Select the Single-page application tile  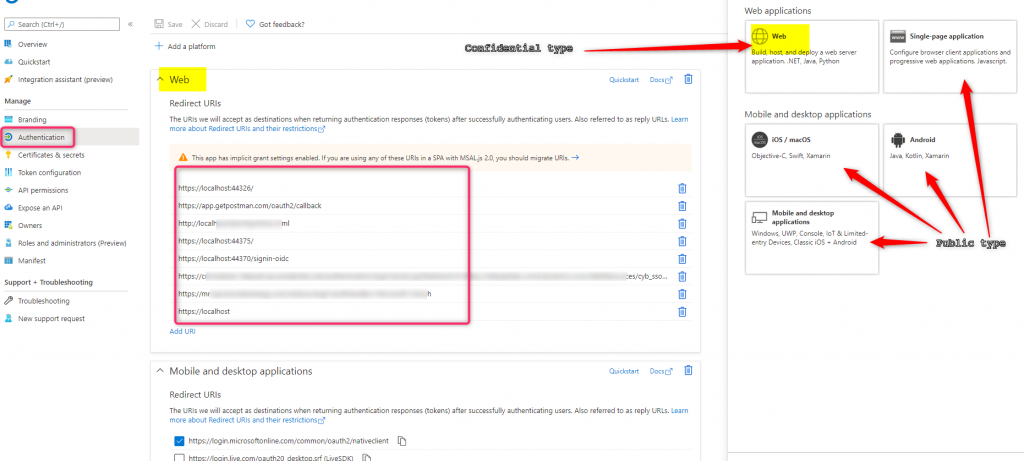pos(950,56)
